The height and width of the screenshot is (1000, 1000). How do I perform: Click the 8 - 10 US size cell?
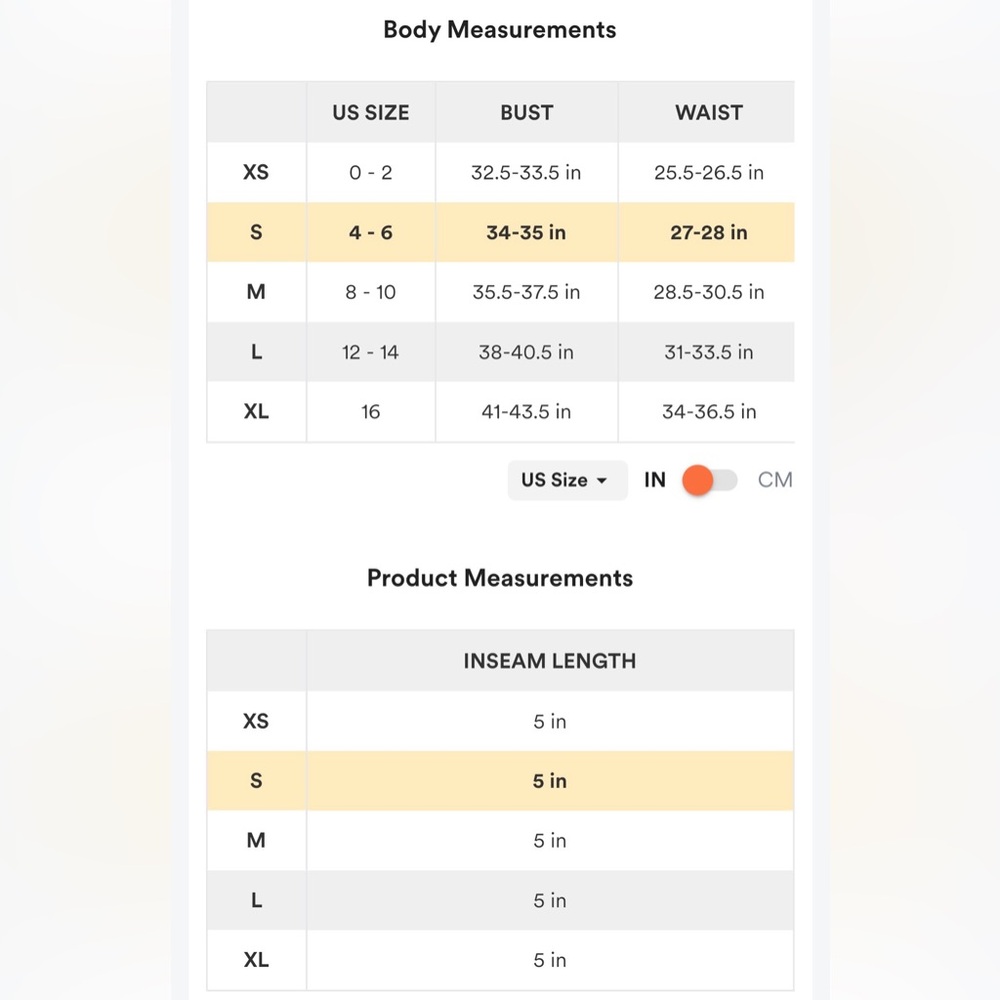(371, 292)
